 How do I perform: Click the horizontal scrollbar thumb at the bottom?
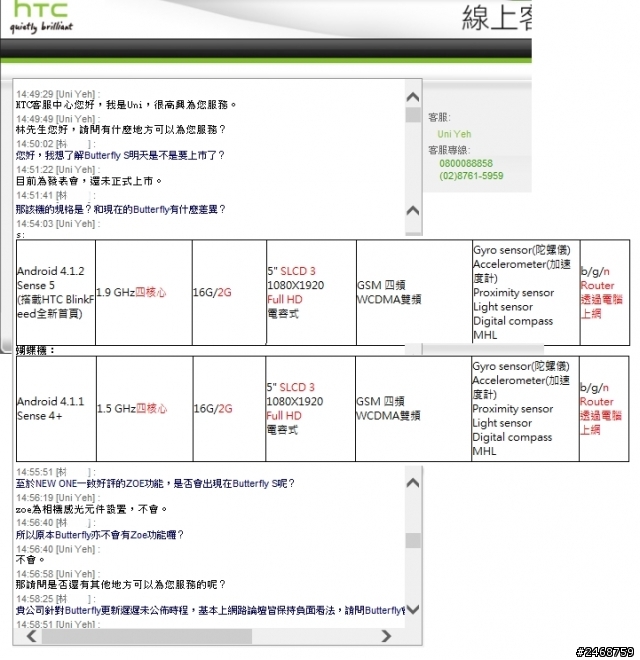147,636
